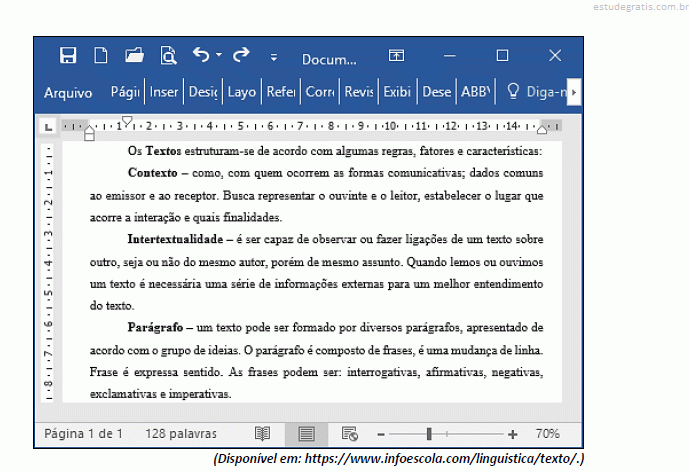Switch to the Design tab
The width and height of the screenshot is (690, 472).
point(203,92)
